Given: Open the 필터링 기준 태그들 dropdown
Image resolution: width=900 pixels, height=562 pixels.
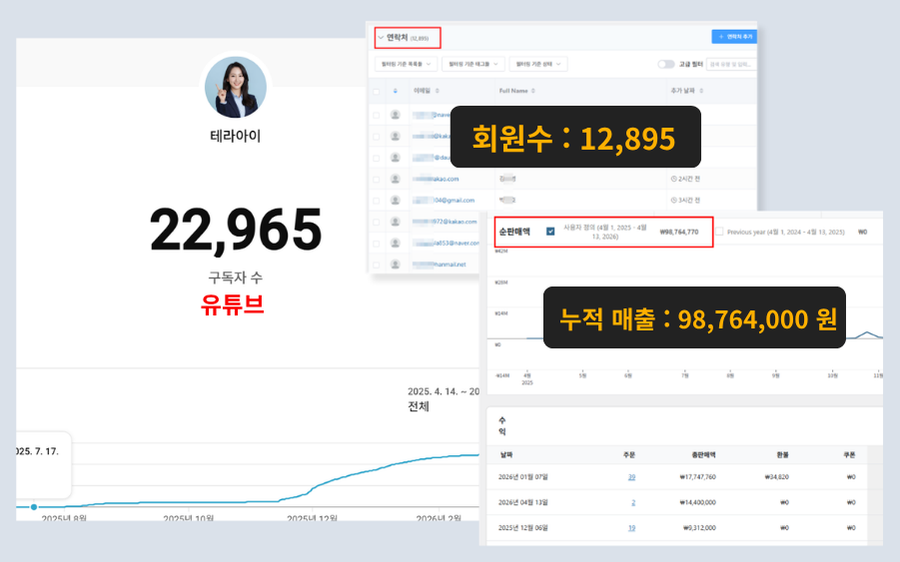Looking at the screenshot, I should [x=473, y=64].
